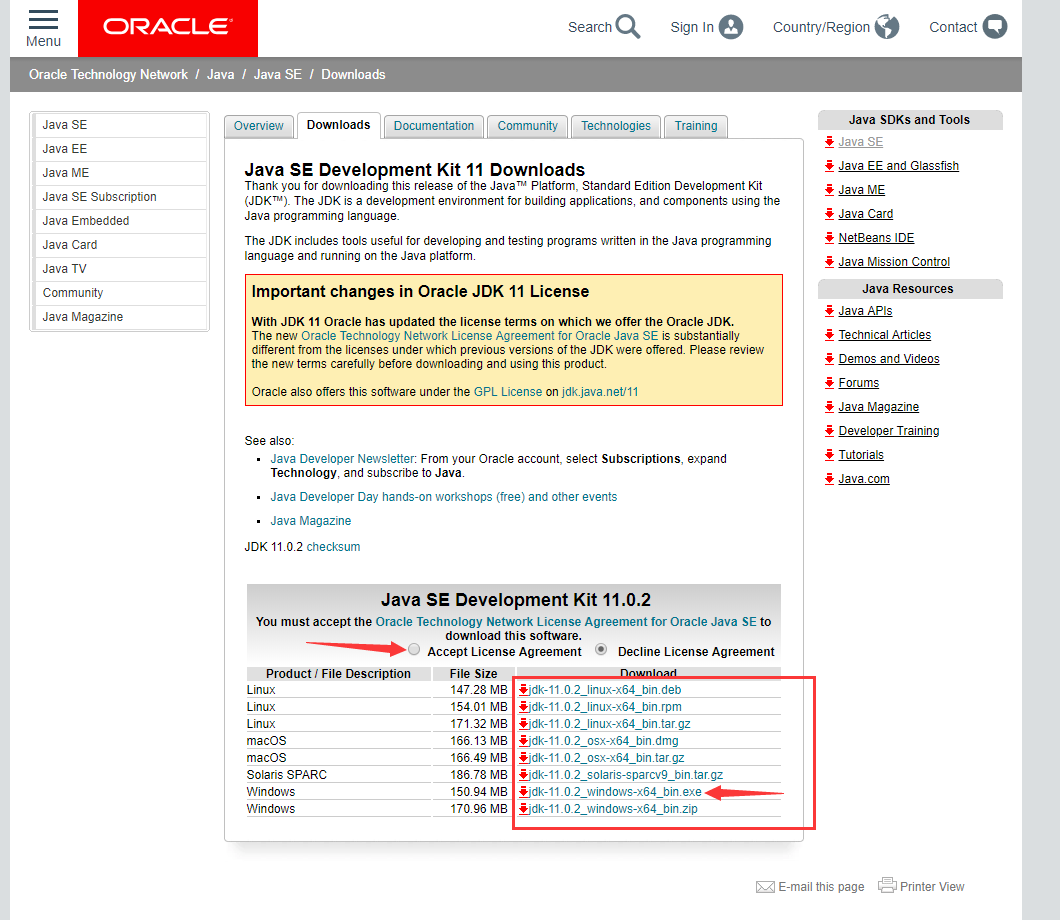Image resolution: width=1060 pixels, height=920 pixels.
Task: Click the red download icon for linux-x64_bin.deb
Action: click(524, 689)
